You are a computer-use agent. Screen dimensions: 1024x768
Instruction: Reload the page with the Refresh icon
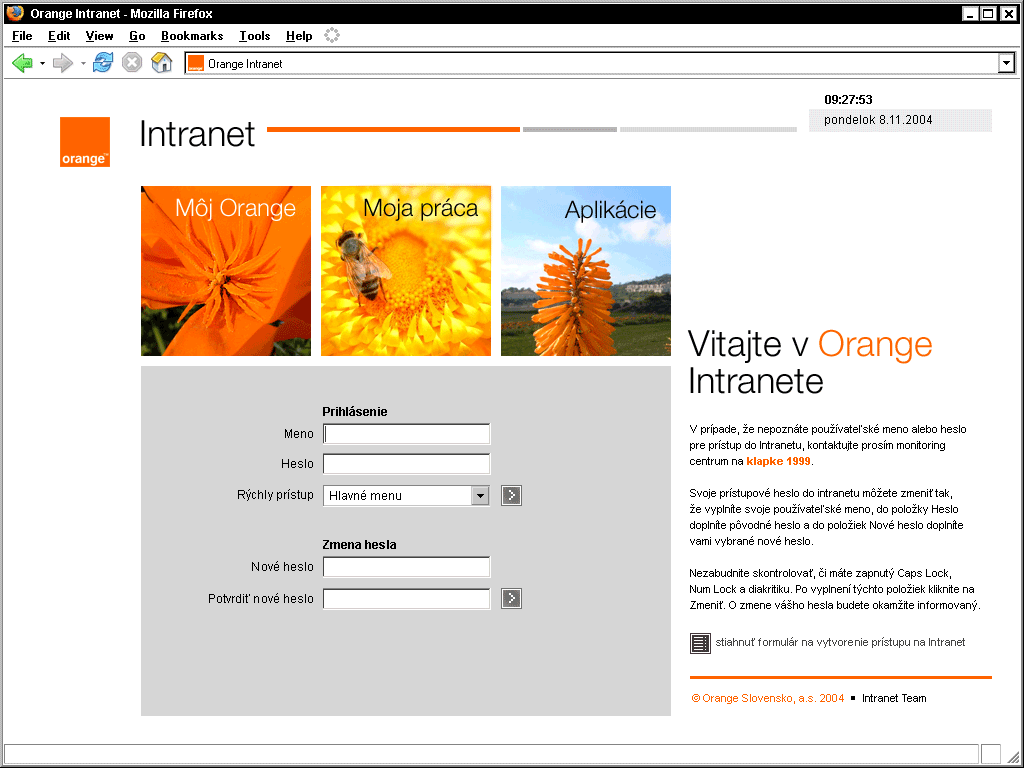pos(103,63)
